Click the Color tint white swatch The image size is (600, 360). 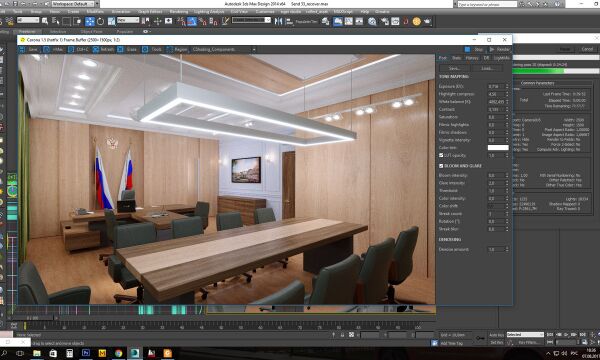click(x=498, y=148)
